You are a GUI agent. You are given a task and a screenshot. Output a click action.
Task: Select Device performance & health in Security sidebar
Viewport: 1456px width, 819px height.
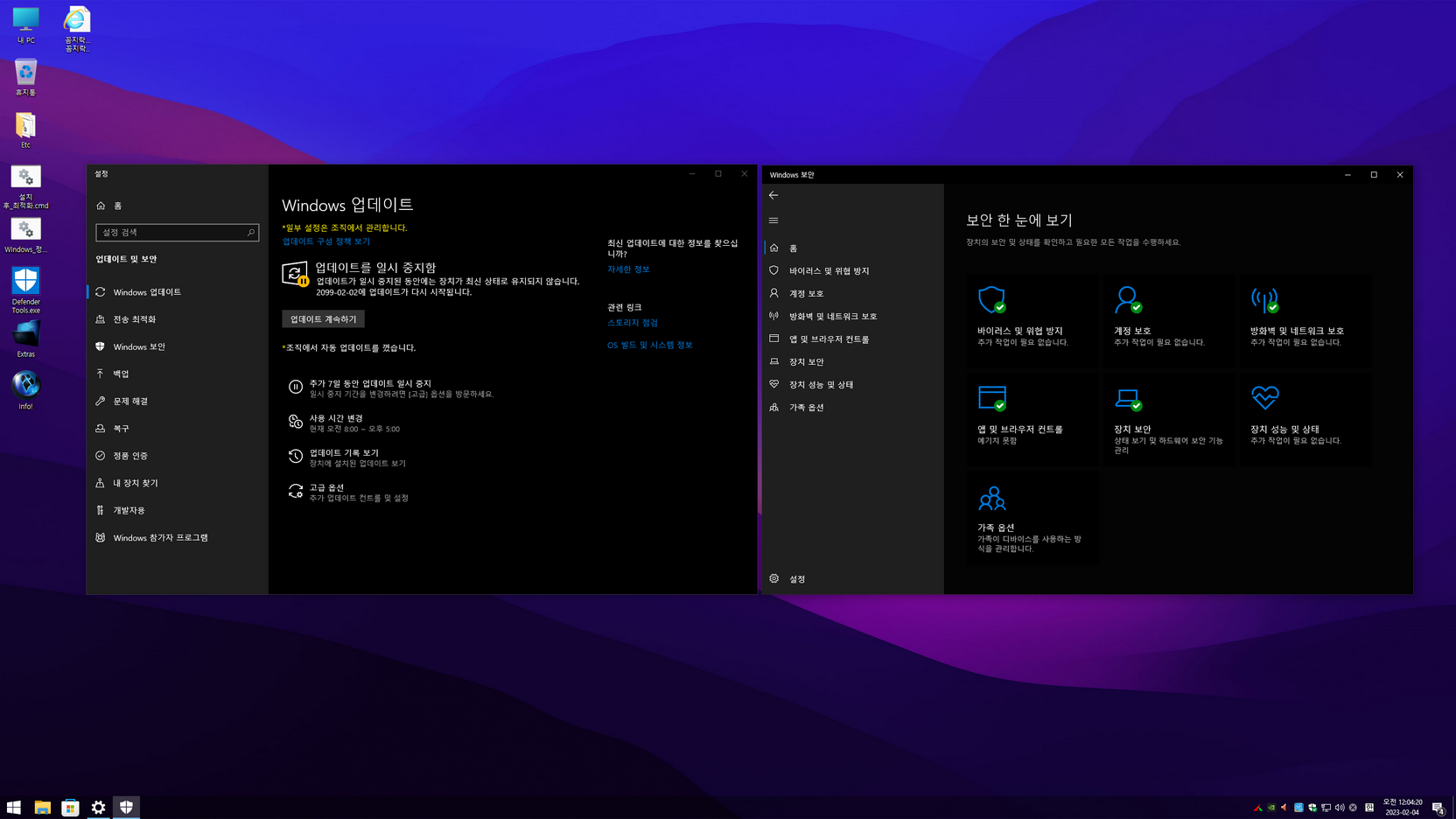coord(853,385)
